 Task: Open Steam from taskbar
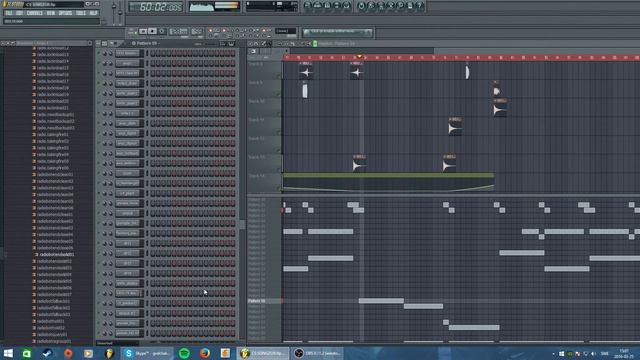tap(47, 353)
